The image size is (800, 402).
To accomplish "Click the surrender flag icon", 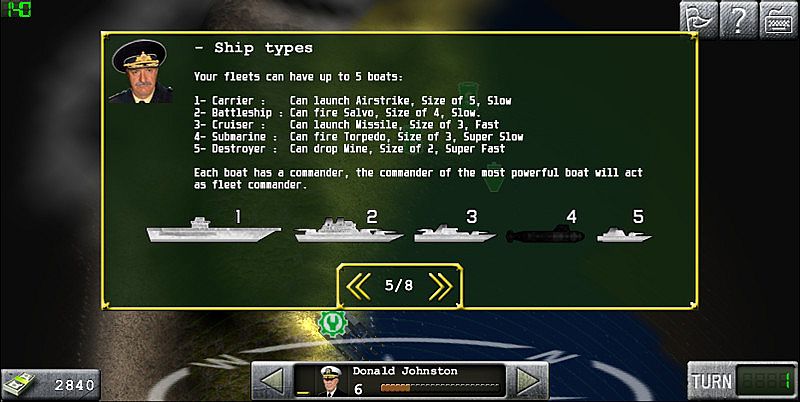I will [x=698, y=19].
